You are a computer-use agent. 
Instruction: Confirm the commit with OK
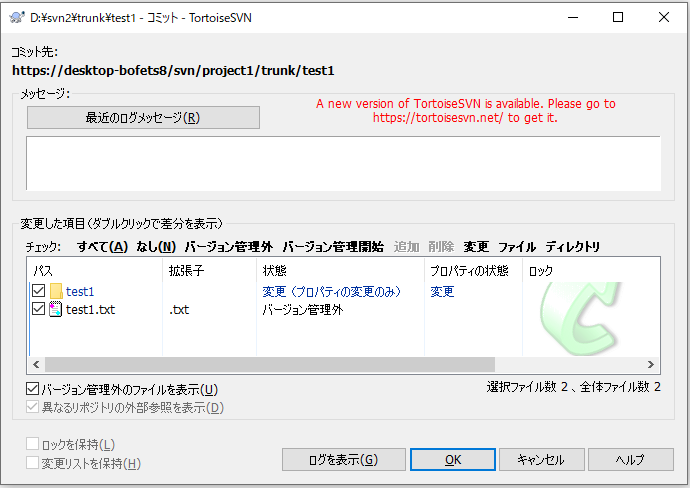click(453, 460)
